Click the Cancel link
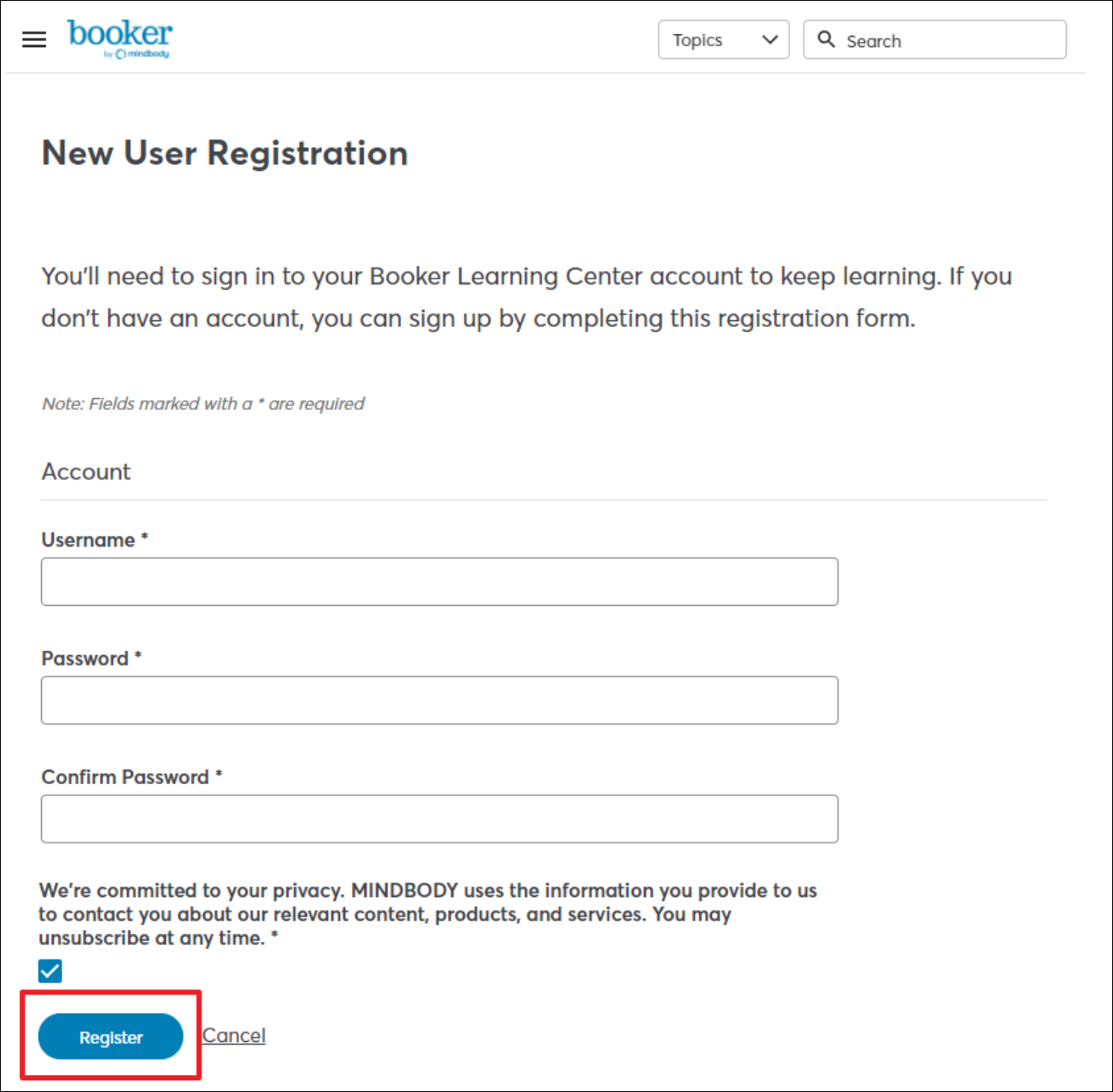This screenshot has width=1113, height=1092. (234, 1035)
